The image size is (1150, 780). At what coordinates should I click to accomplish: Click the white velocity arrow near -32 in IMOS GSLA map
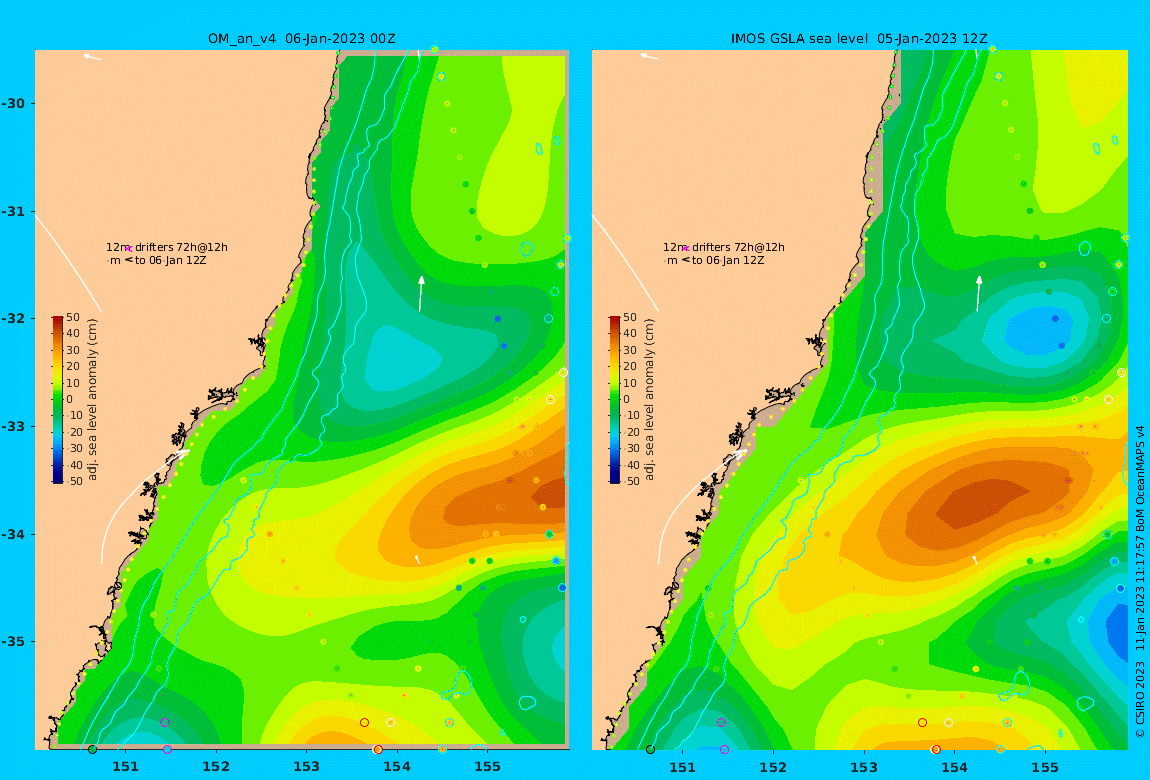coord(978,294)
